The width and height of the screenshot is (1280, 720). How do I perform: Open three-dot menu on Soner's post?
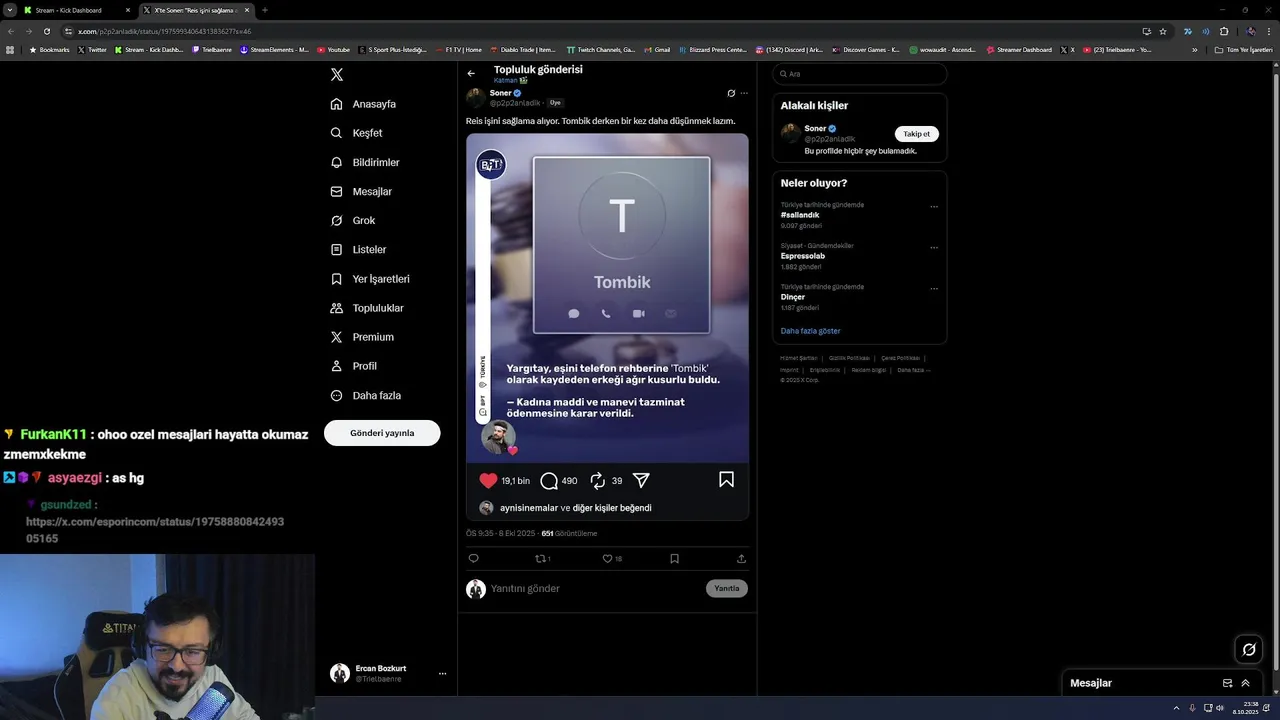point(744,93)
